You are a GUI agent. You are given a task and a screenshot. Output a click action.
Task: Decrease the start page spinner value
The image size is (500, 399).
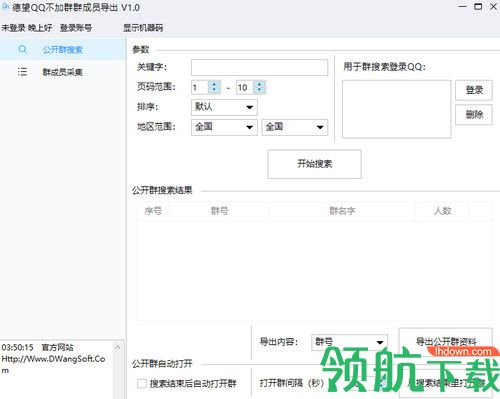[x=214, y=91]
